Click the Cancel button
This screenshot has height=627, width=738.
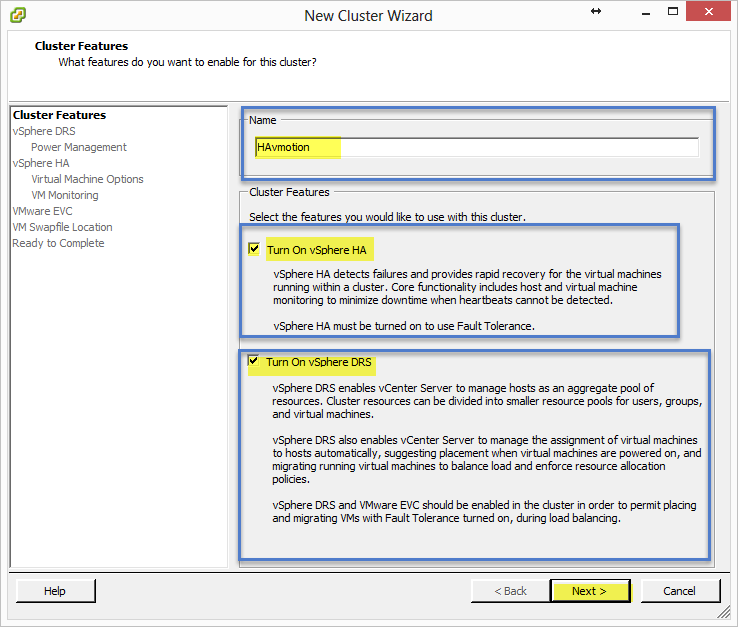680,591
